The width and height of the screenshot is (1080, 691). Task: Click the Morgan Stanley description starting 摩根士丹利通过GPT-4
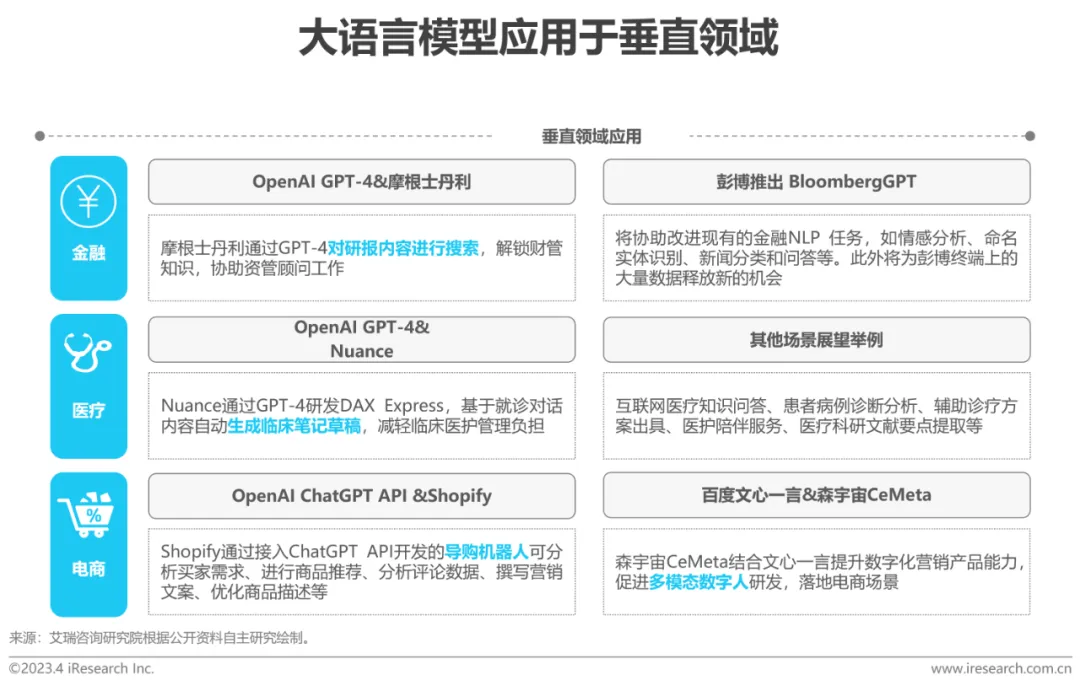click(x=362, y=258)
